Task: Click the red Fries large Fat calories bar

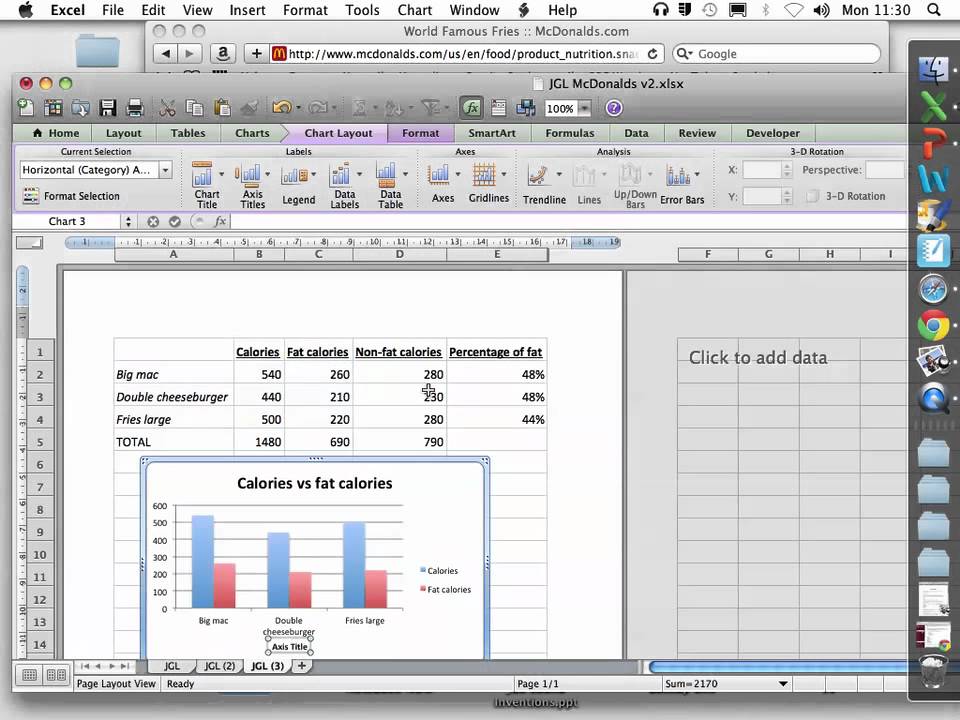Action: [x=376, y=590]
